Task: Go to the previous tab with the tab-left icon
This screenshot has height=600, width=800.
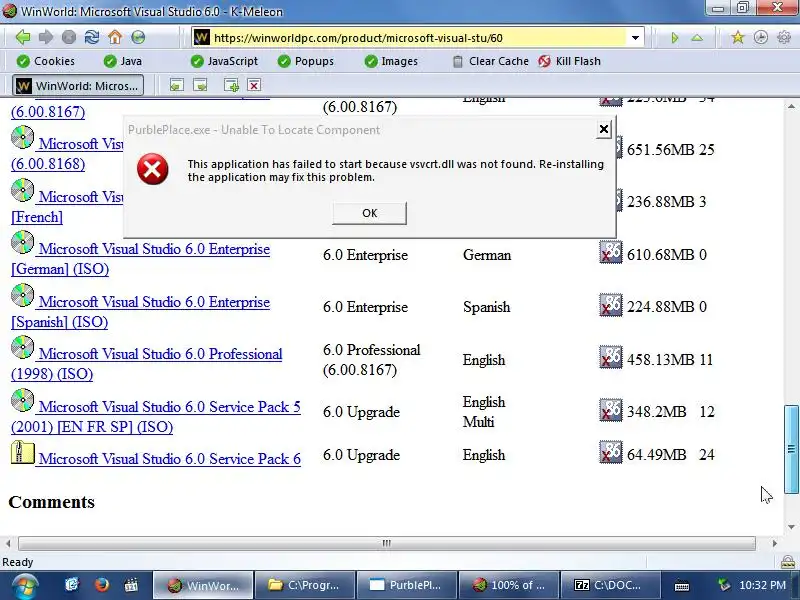Action: coord(177,85)
